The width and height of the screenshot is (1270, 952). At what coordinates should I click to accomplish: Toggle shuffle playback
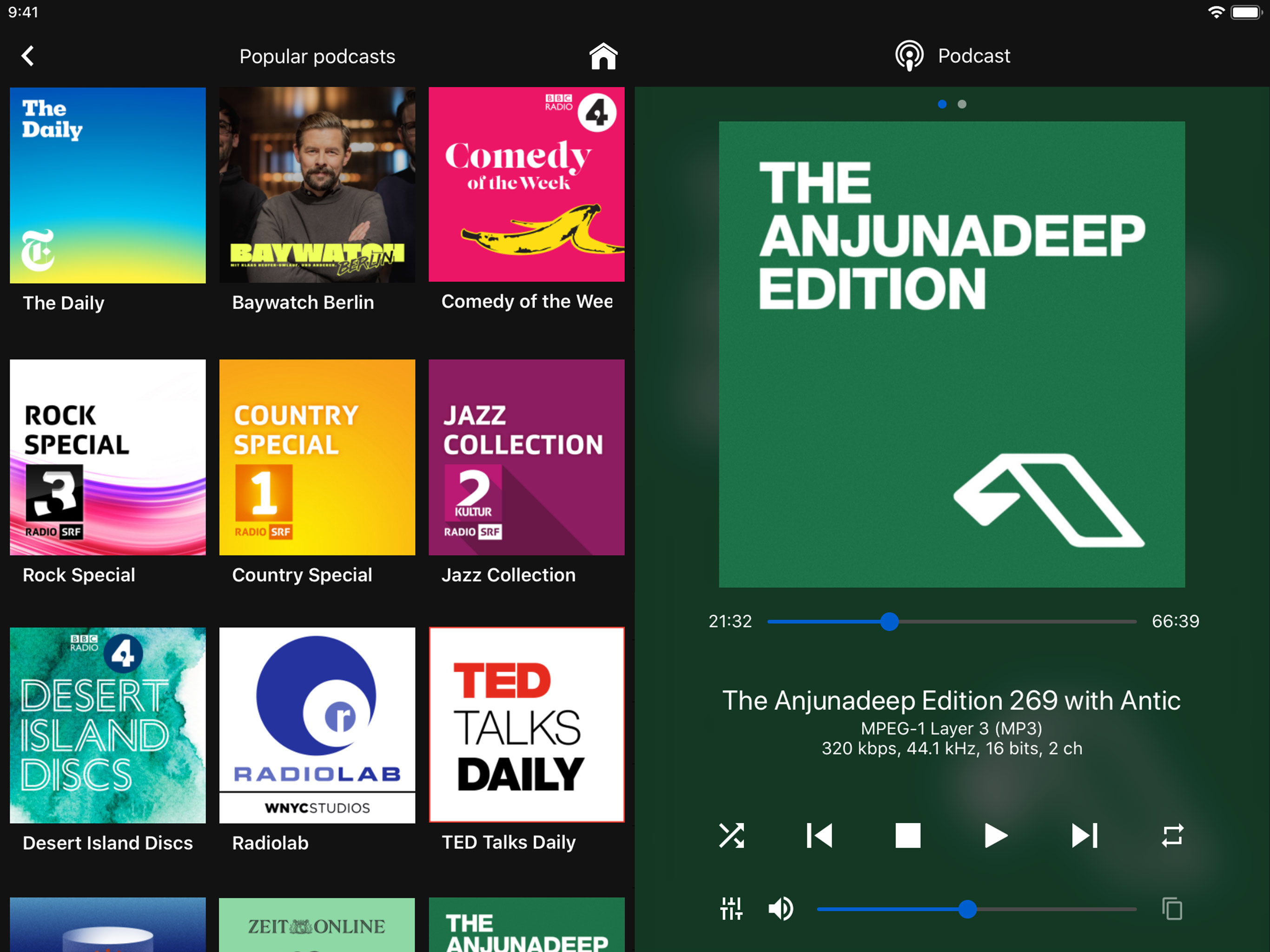(731, 835)
